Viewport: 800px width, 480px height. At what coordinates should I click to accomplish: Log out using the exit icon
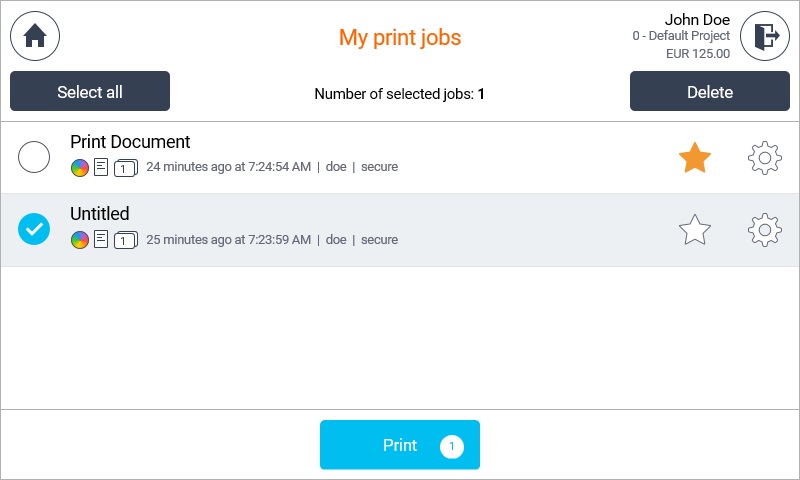pos(765,36)
